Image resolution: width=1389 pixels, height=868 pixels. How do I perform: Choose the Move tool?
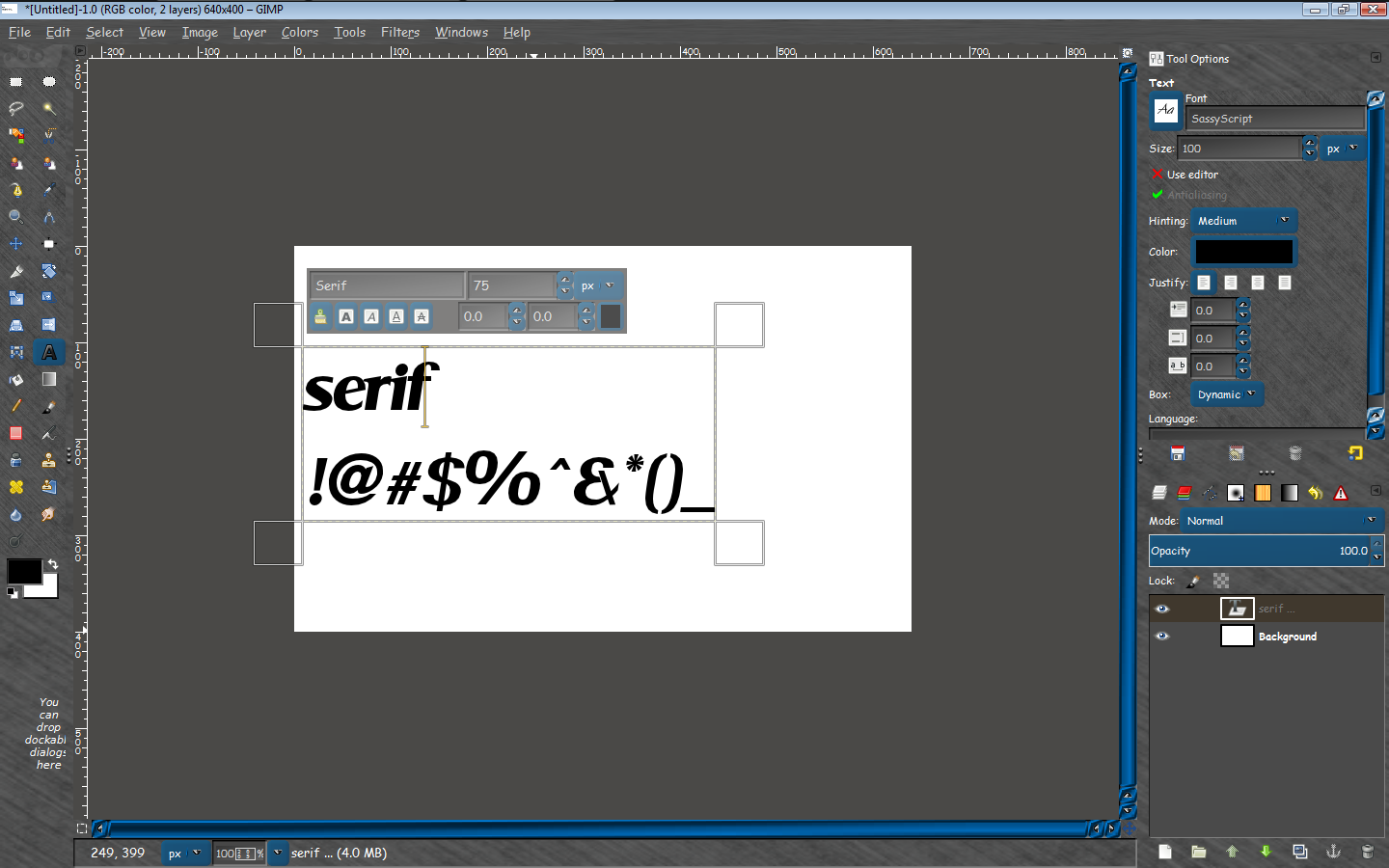coord(16,244)
